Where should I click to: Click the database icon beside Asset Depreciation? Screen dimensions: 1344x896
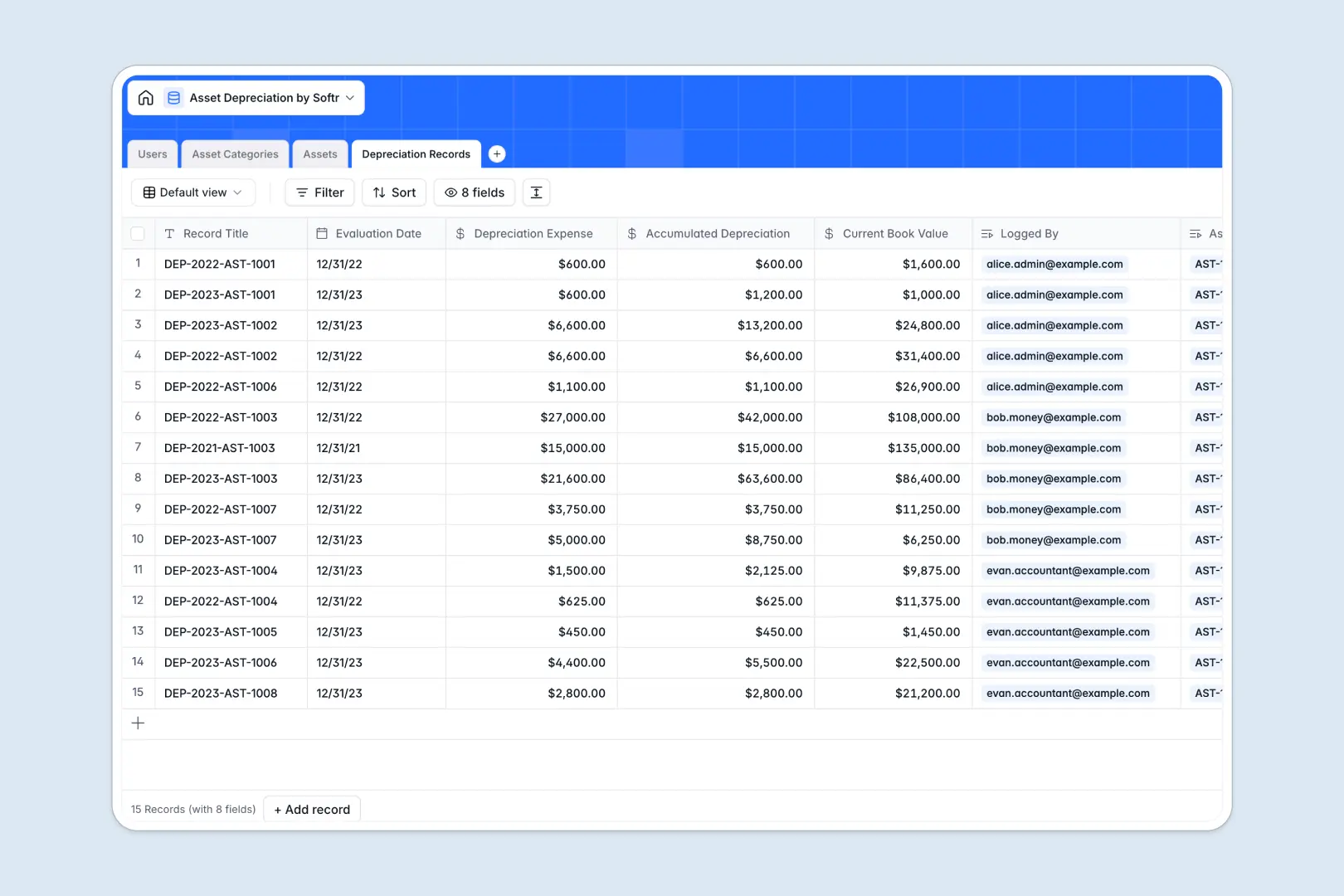[173, 98]
